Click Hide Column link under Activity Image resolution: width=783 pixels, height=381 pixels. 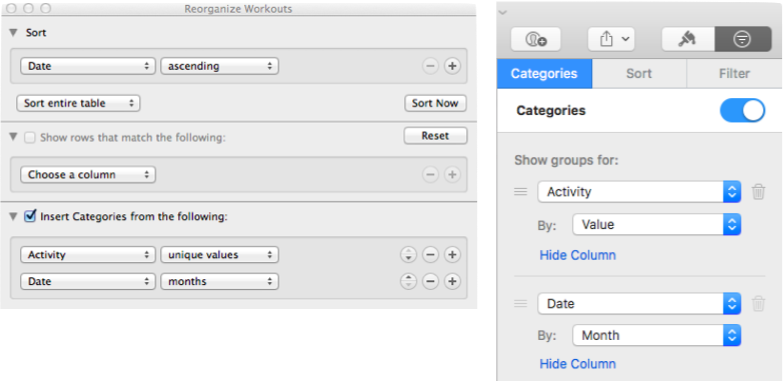coord(577,255)
